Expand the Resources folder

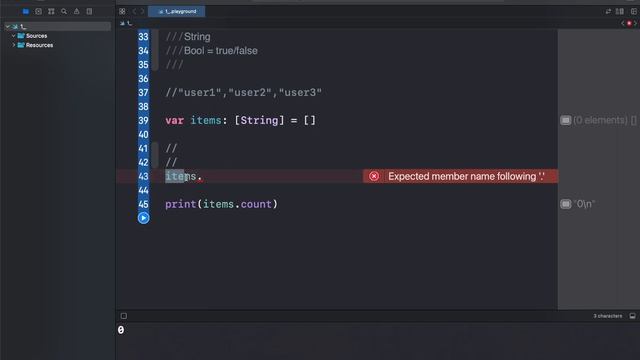[x=13, y=45]
